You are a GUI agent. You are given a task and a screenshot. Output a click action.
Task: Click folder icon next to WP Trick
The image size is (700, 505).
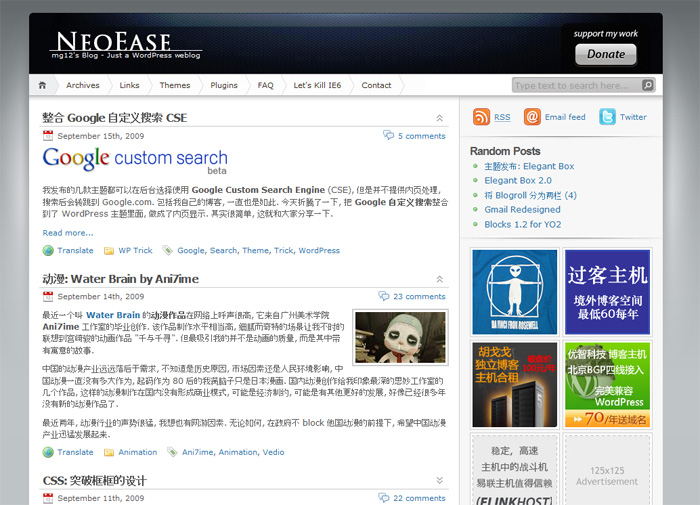point(108,251)
